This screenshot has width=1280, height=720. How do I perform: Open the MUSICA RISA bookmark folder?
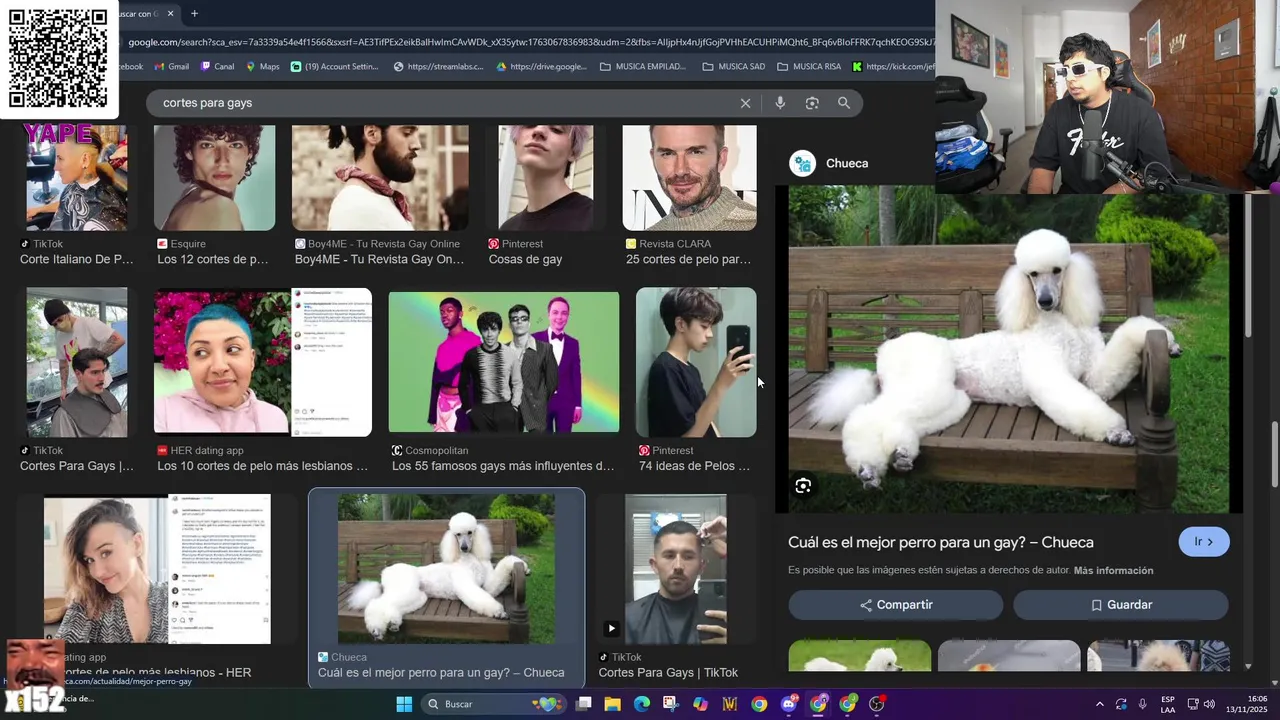(x=809, y=67)
